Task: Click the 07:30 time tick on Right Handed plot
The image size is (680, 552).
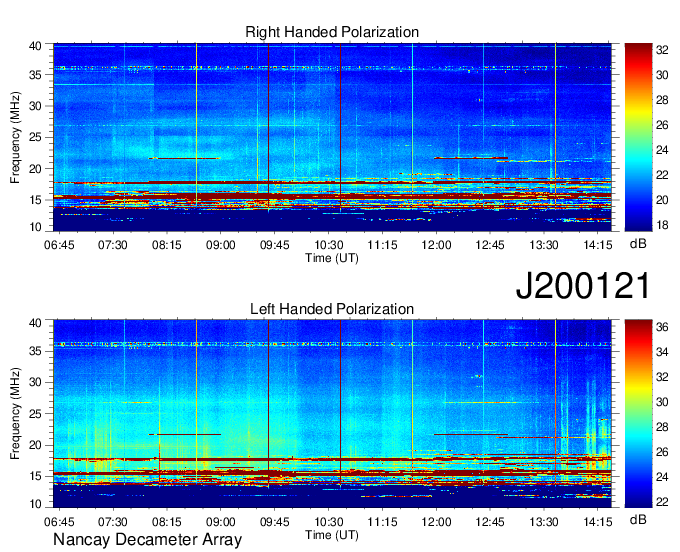Action: 113,245
